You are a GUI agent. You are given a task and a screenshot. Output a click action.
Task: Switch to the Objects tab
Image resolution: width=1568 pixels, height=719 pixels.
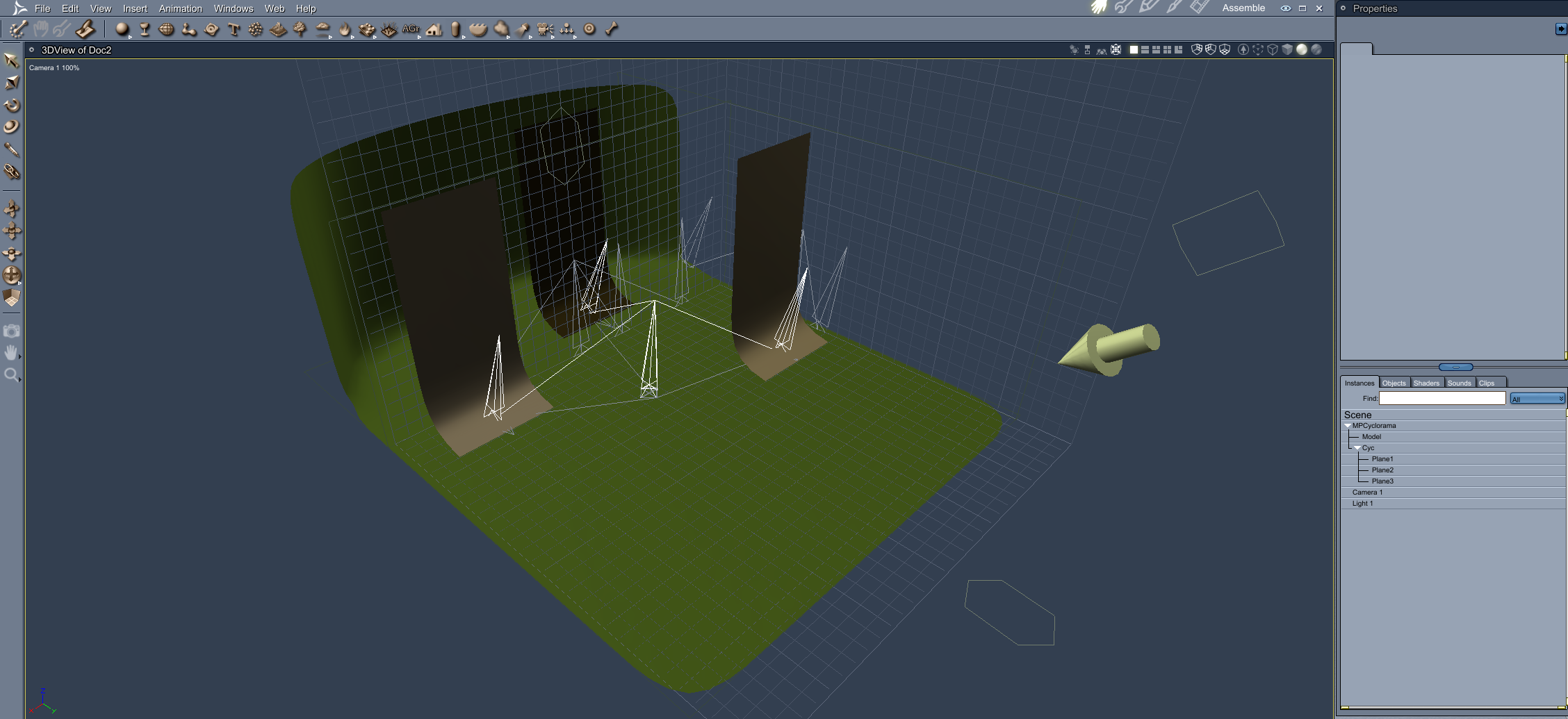[1394, 383]
